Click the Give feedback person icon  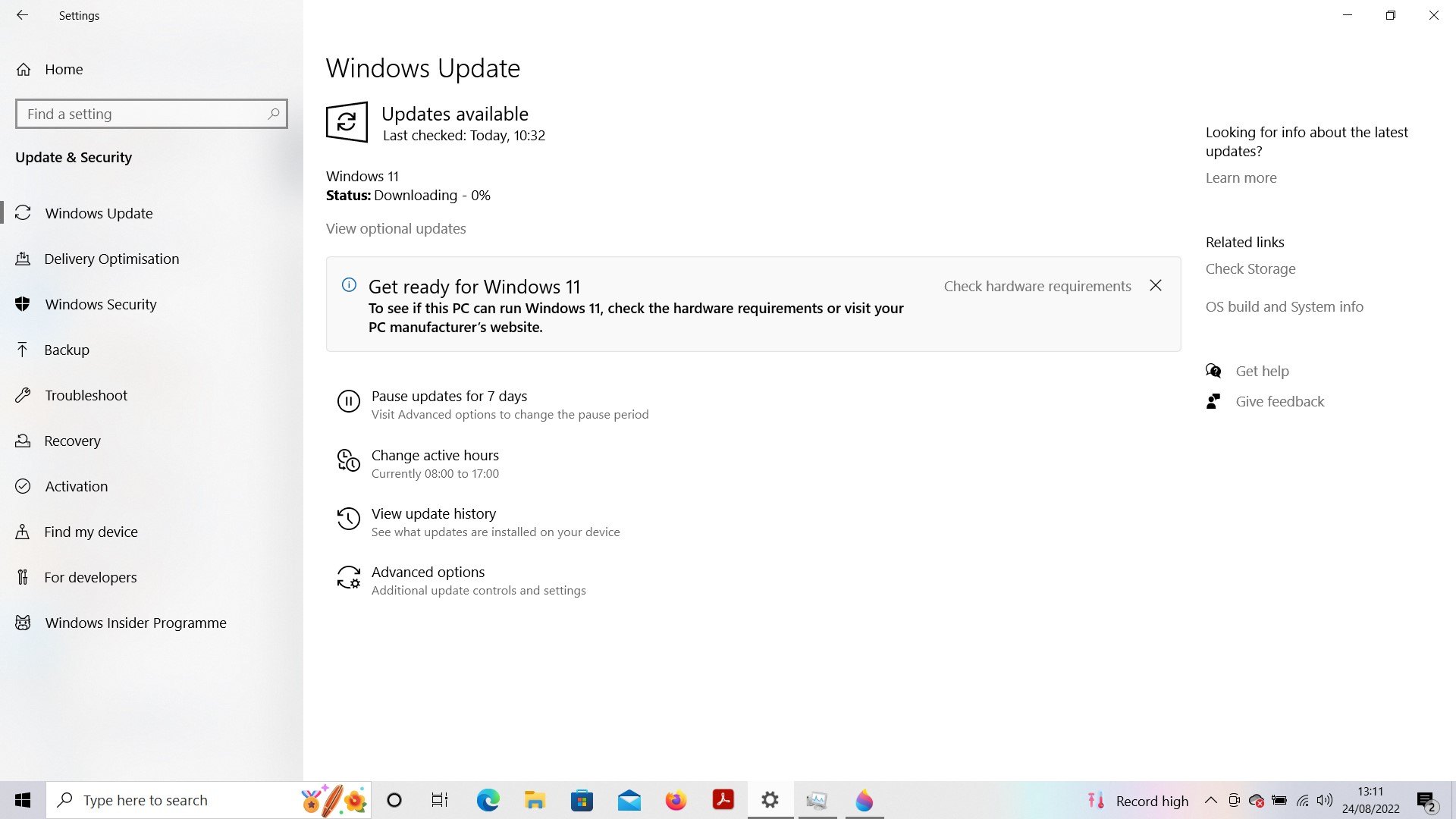point(1213,401)
